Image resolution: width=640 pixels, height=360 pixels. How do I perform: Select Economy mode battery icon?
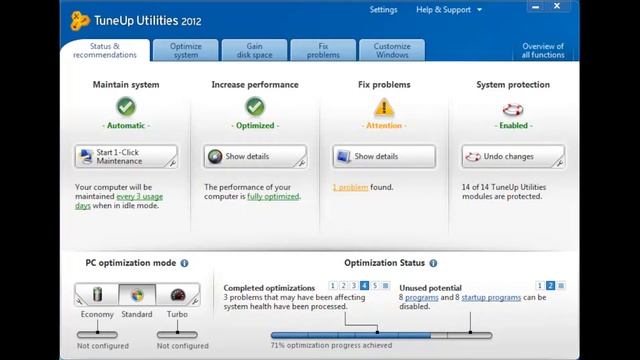pyautogui.click(x=97, y=294)
